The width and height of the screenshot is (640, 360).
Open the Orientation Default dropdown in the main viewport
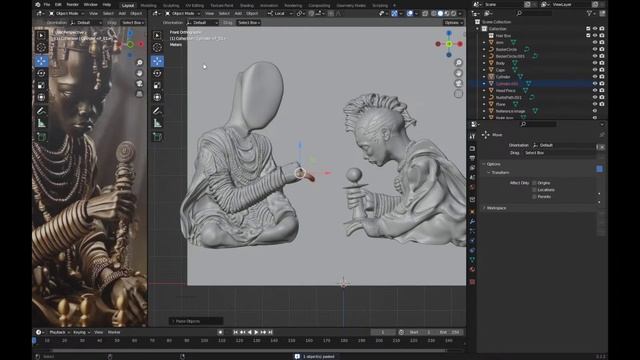pos(202,22)
